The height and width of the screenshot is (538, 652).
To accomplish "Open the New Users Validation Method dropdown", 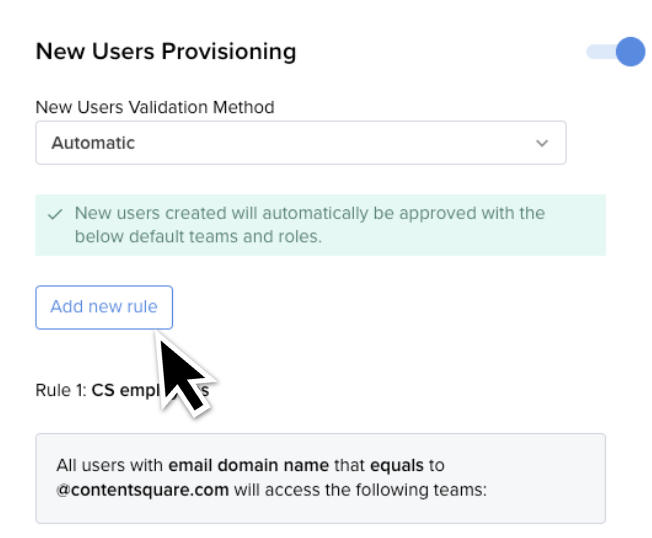I will [x=301, y=143].
